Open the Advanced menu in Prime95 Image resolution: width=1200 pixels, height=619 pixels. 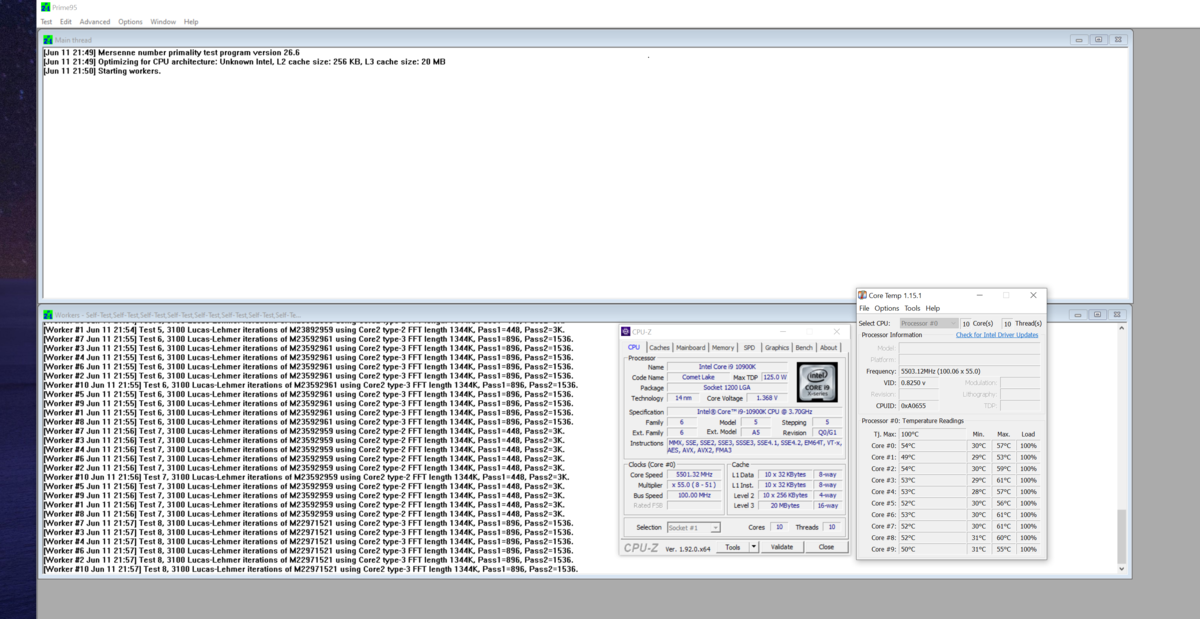[x=95, y=21]
